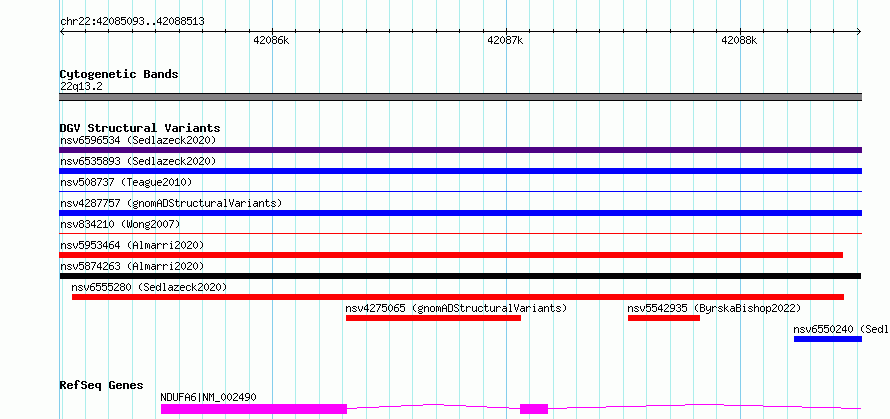This screenshot has height=419, width=890.
Task: Click the gray 22q13.2 cytogenetic band bar
Action: [460, 97]
